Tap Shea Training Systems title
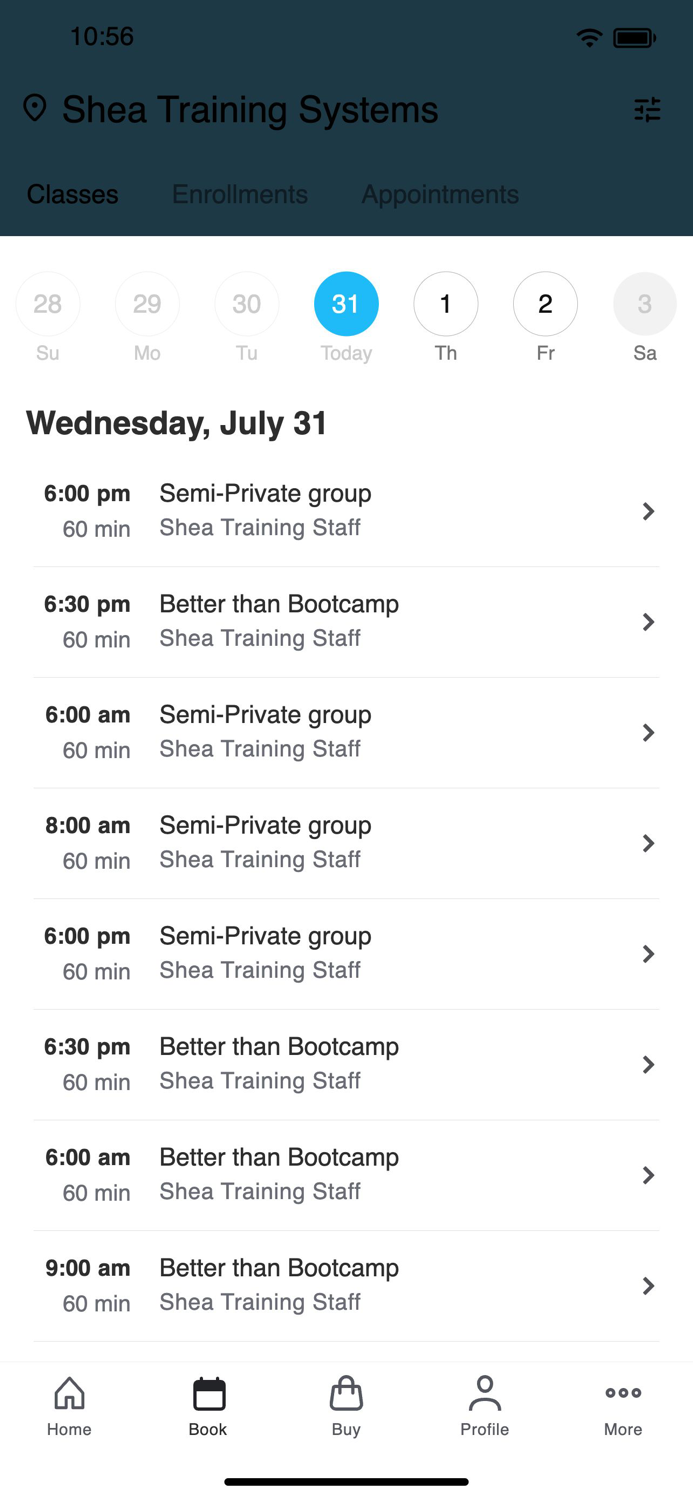The image size is (693, 1500). click(x=249, y=110)
